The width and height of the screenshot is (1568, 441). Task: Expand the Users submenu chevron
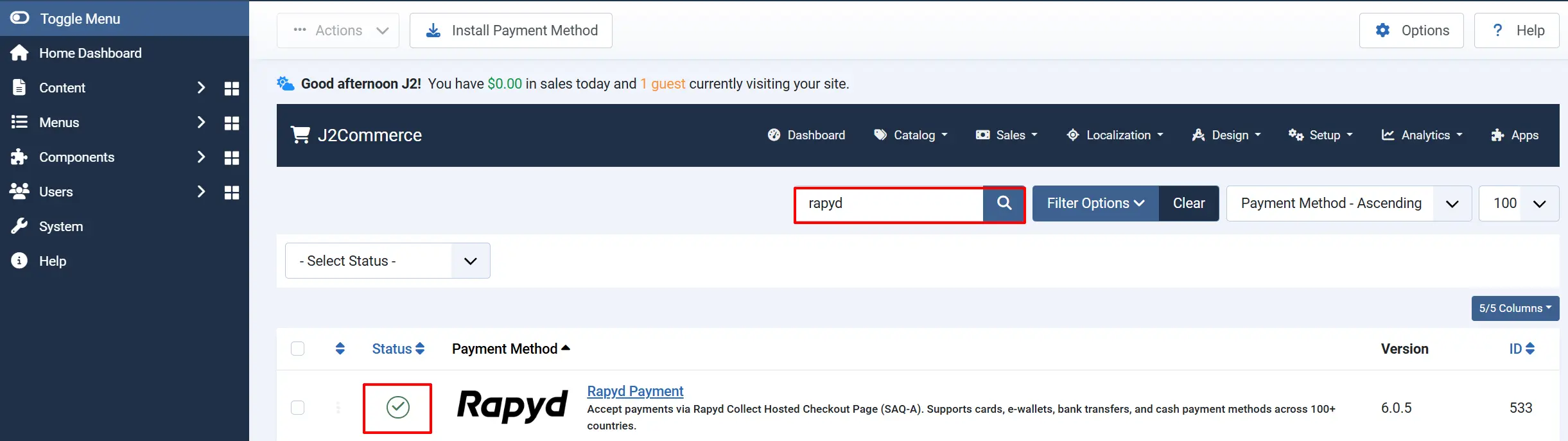[201, 191]
